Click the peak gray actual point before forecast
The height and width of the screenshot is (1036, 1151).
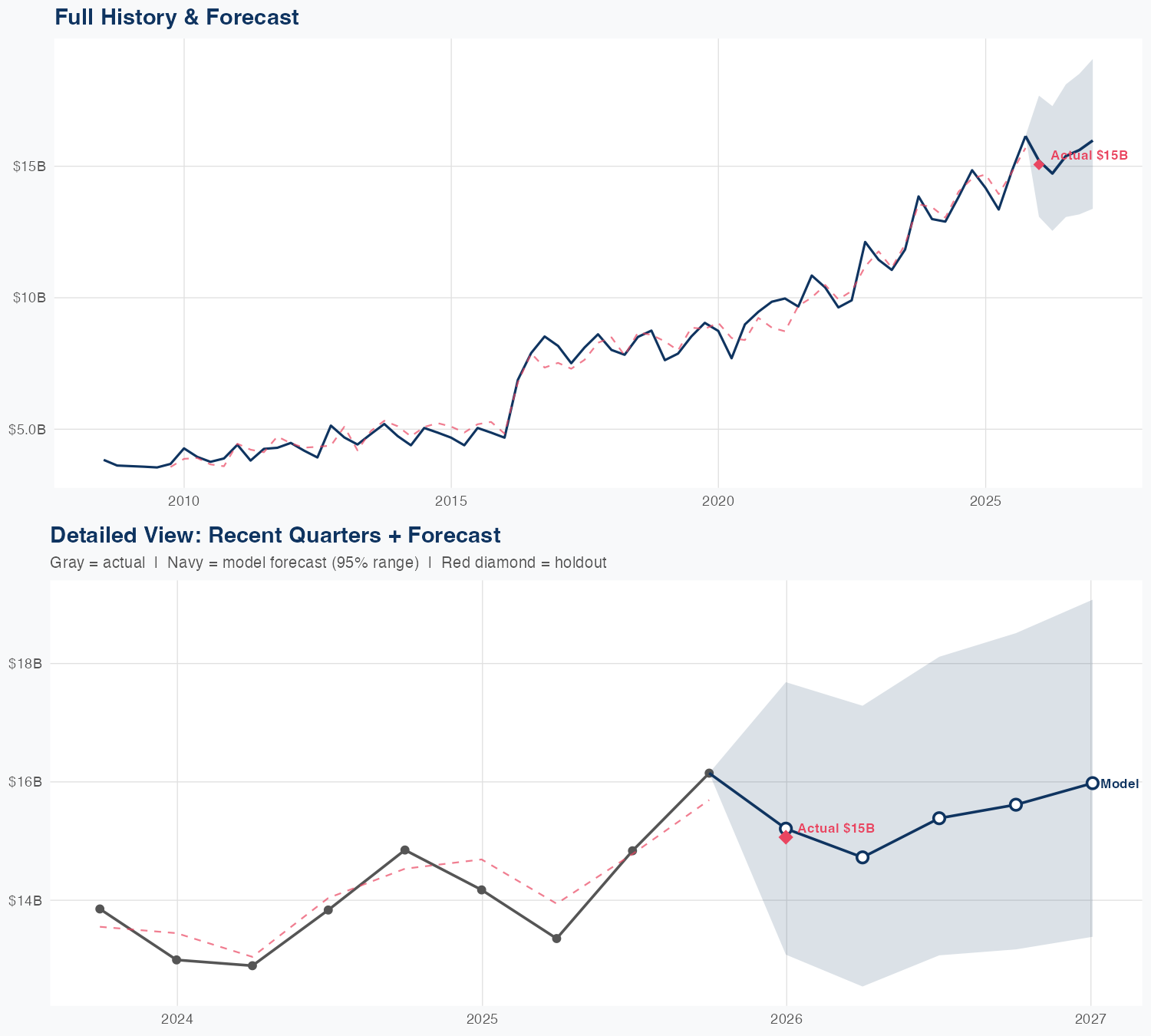click(709, 773)
